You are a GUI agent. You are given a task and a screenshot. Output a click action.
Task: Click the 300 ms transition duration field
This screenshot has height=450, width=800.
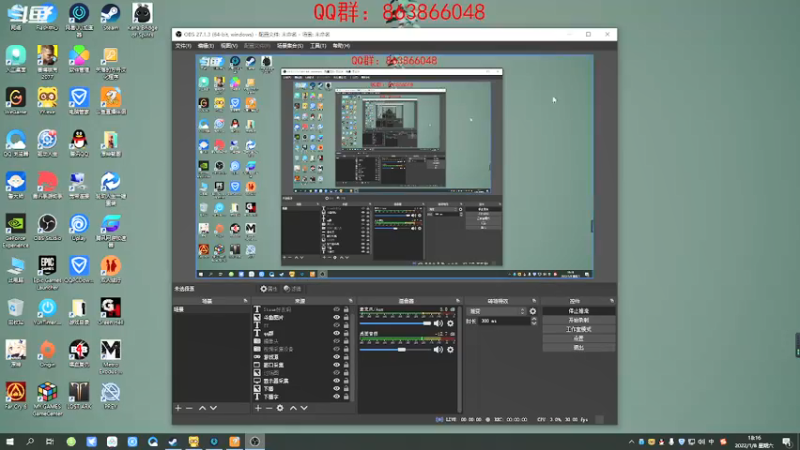coord(504,321)
